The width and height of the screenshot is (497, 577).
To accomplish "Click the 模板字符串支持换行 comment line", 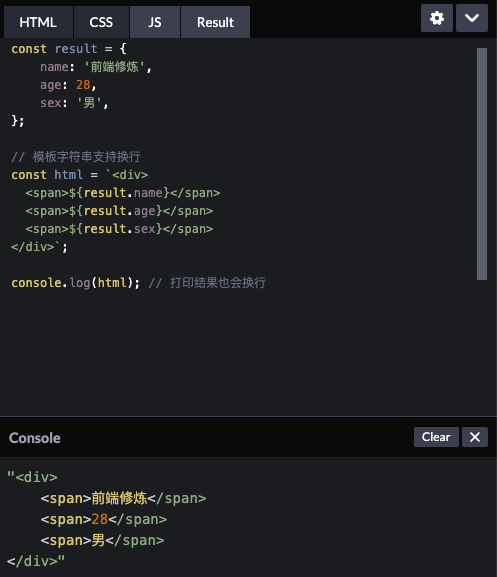I will 76,157.
